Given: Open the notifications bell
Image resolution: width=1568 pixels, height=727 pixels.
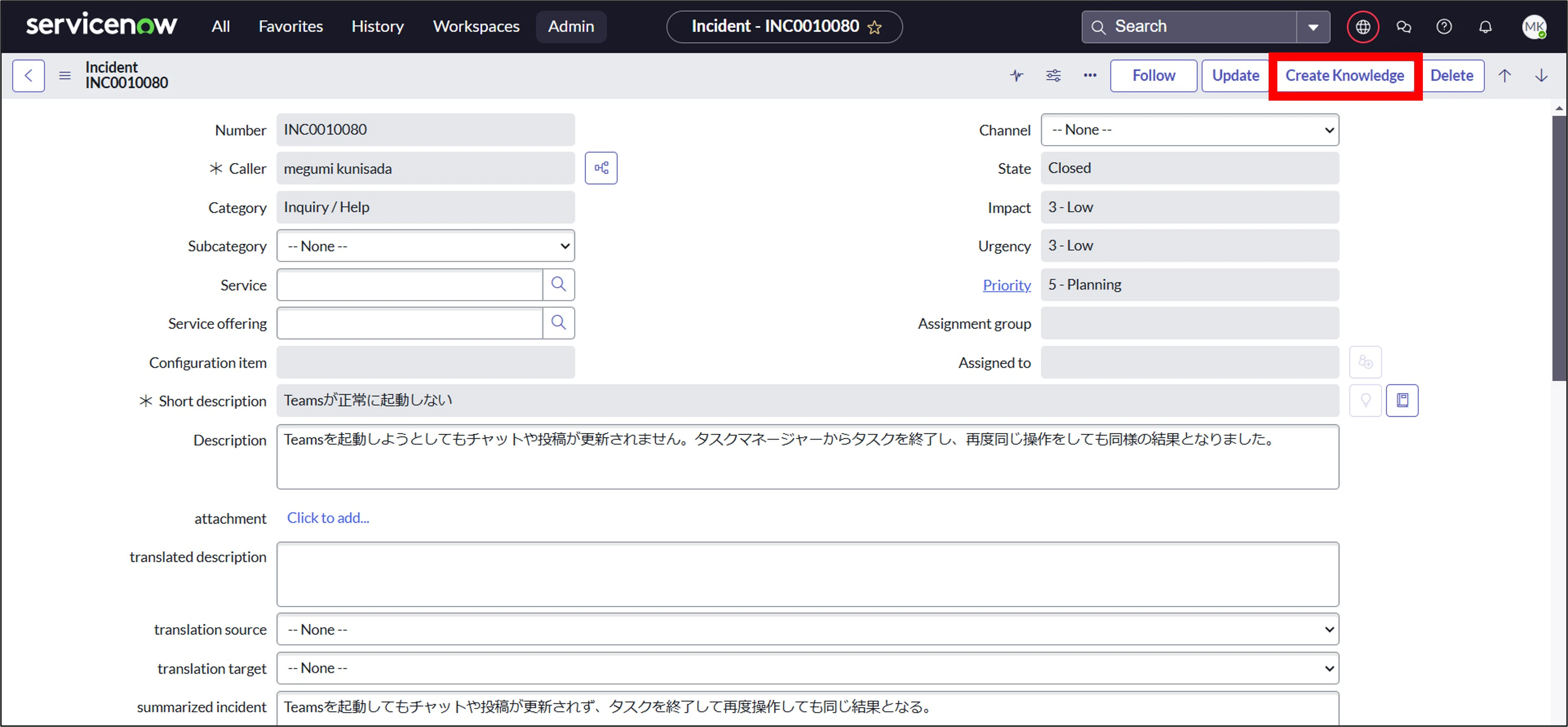Looking at the screenshot, I should [x=1485, y=27].
